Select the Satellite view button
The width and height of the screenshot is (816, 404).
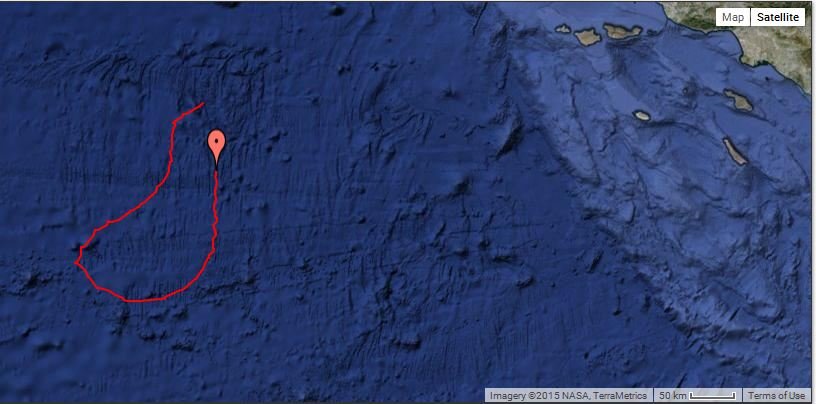click(x=777, y=17)
